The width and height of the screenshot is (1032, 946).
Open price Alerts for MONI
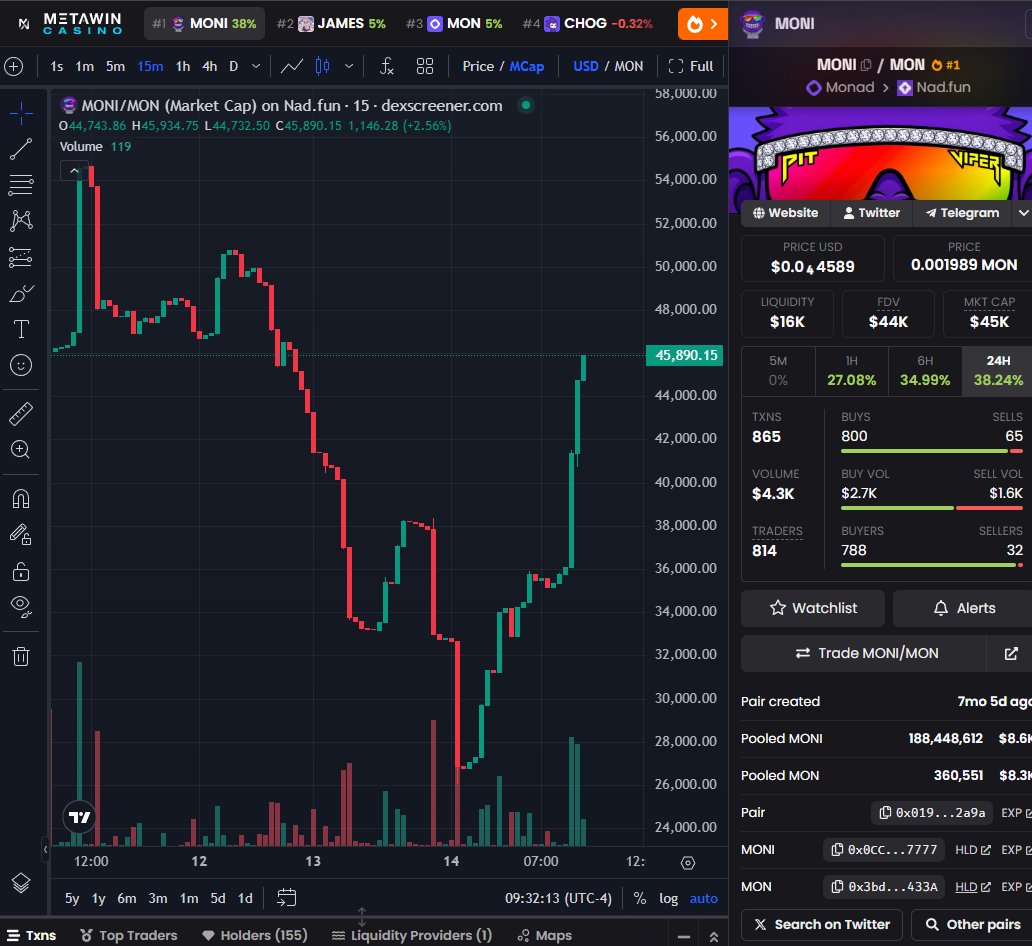[964, 608]
